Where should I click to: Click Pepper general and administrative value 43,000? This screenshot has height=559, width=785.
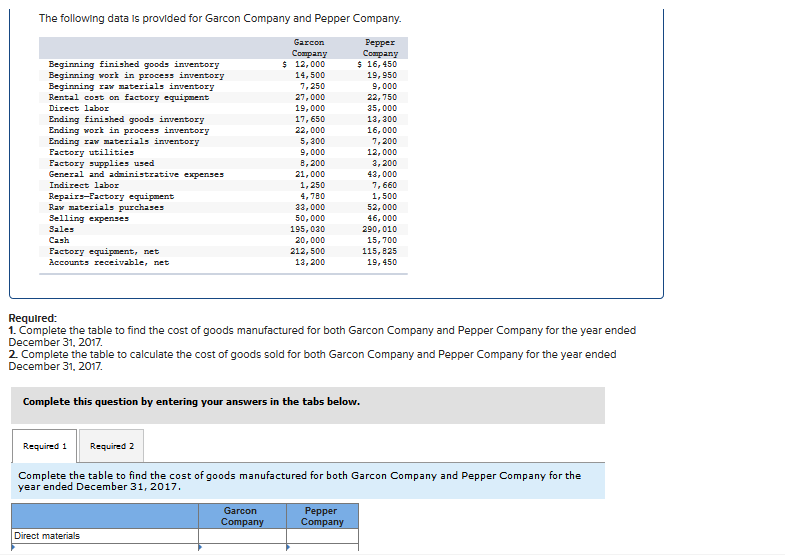(382, 175)
